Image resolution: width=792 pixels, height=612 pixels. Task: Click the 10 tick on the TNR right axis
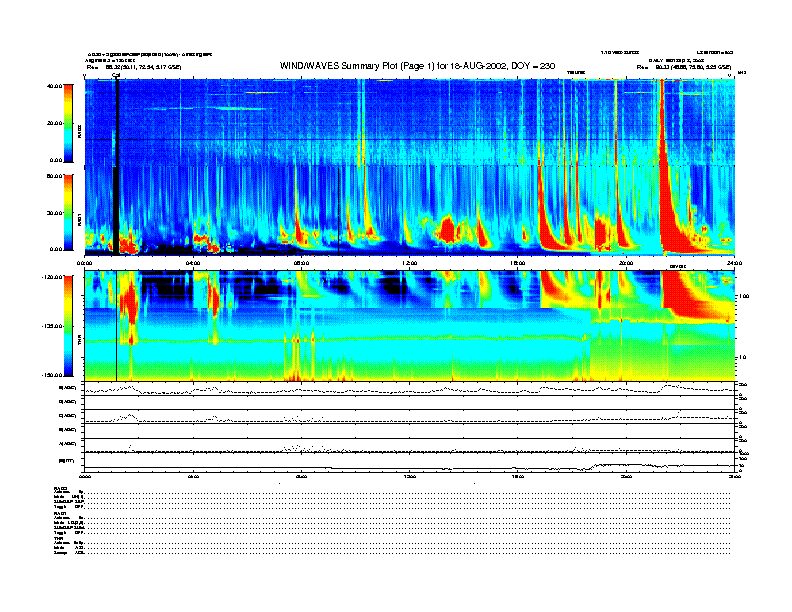(743, 357)
